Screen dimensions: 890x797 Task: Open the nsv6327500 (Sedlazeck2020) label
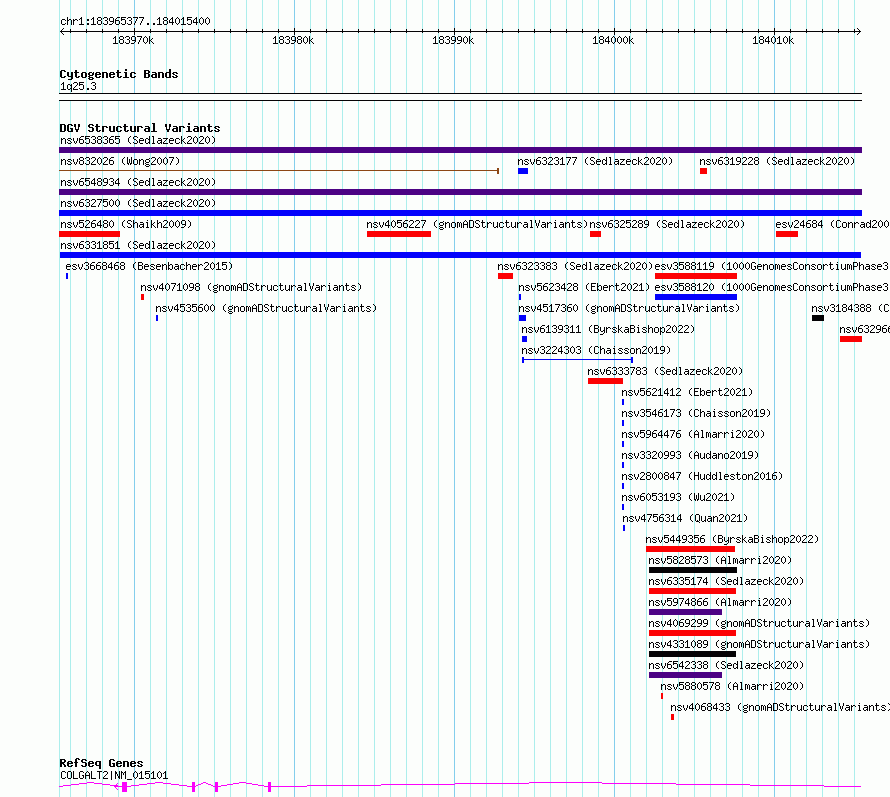click(x=138, y=203)
